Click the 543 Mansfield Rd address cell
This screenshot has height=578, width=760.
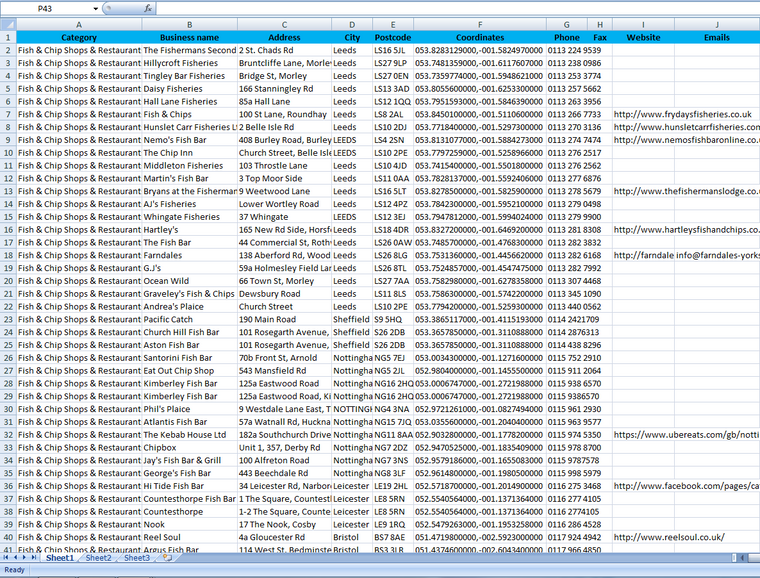click(285, 371)
